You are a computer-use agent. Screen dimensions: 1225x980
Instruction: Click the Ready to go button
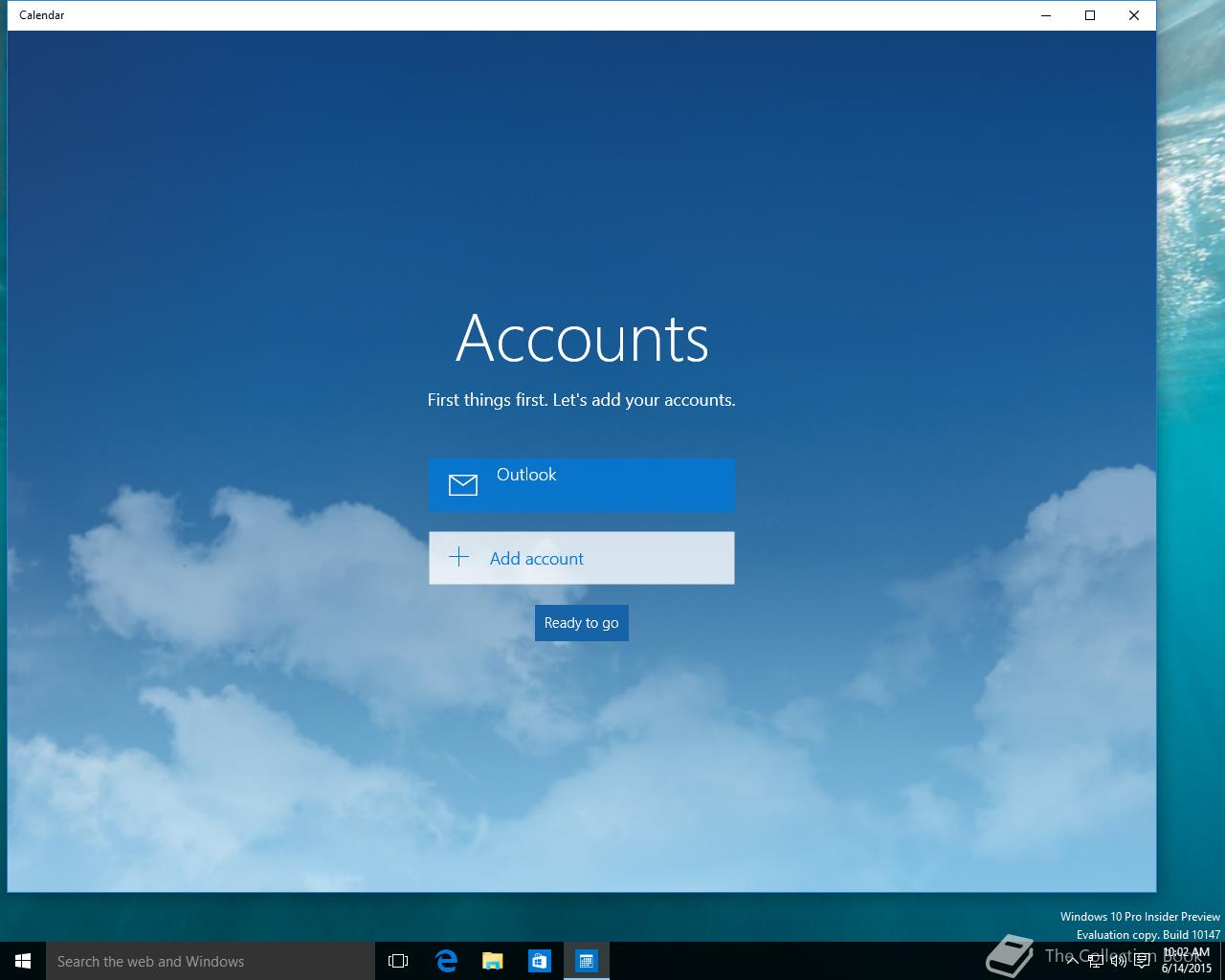point(582,623)
